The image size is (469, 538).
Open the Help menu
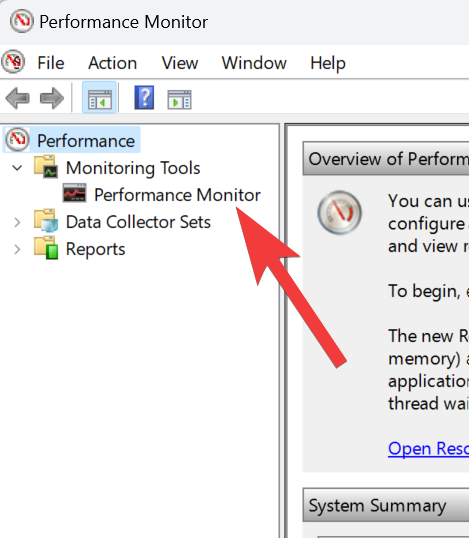(x=328, y=64)
